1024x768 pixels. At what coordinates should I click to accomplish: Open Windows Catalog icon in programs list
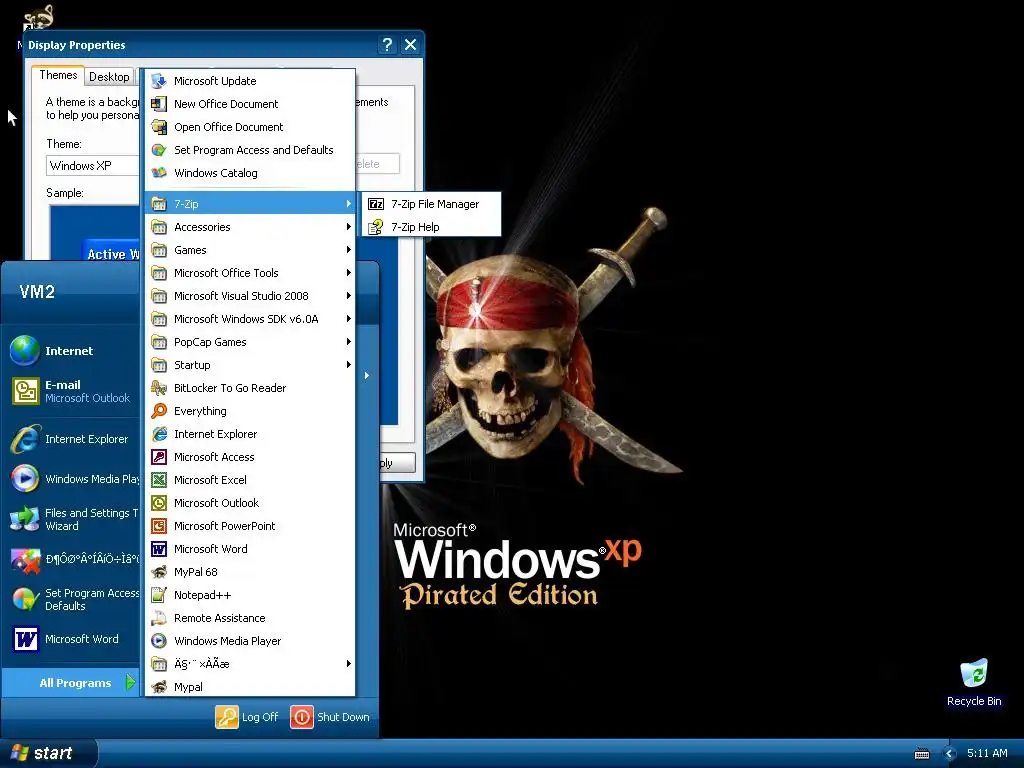point(159,173)
